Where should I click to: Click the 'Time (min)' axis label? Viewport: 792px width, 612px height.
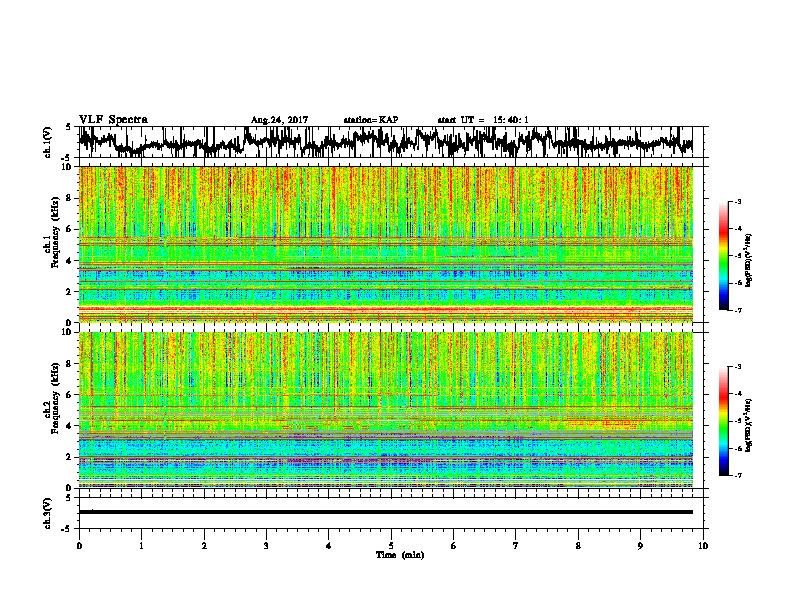tap(400, 555)
